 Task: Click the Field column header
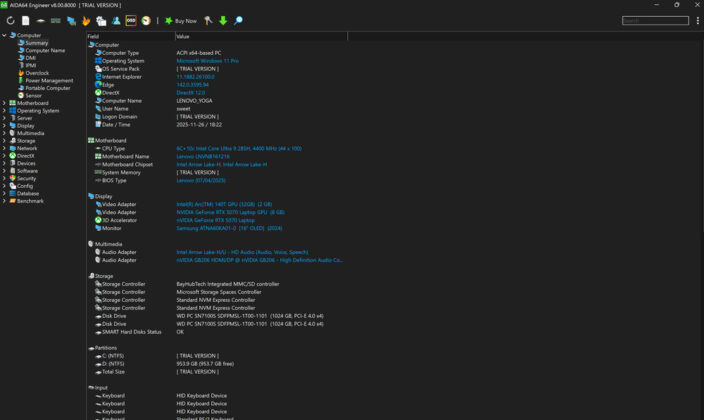coord(131,36)
